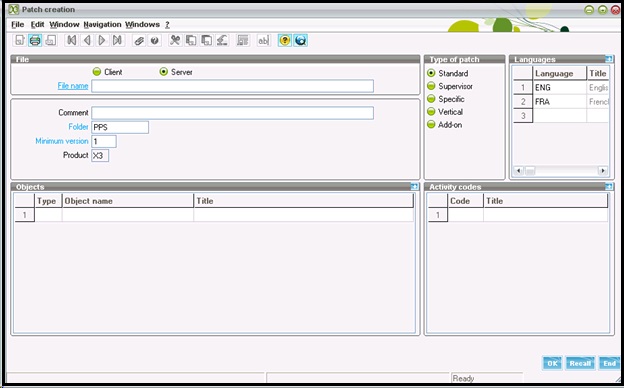Click the Languages horizontal scrollbar thumb
Screen dimensions: 625x388
pos(530,171)
